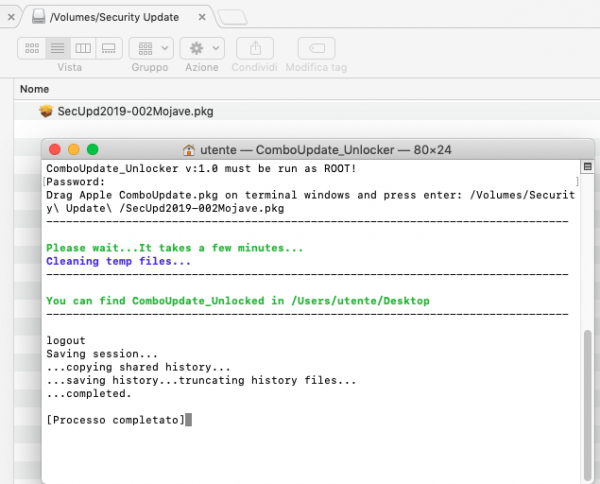Click the "Password:" line in Terminal
The image size is (600, 484).
point(75,182)
